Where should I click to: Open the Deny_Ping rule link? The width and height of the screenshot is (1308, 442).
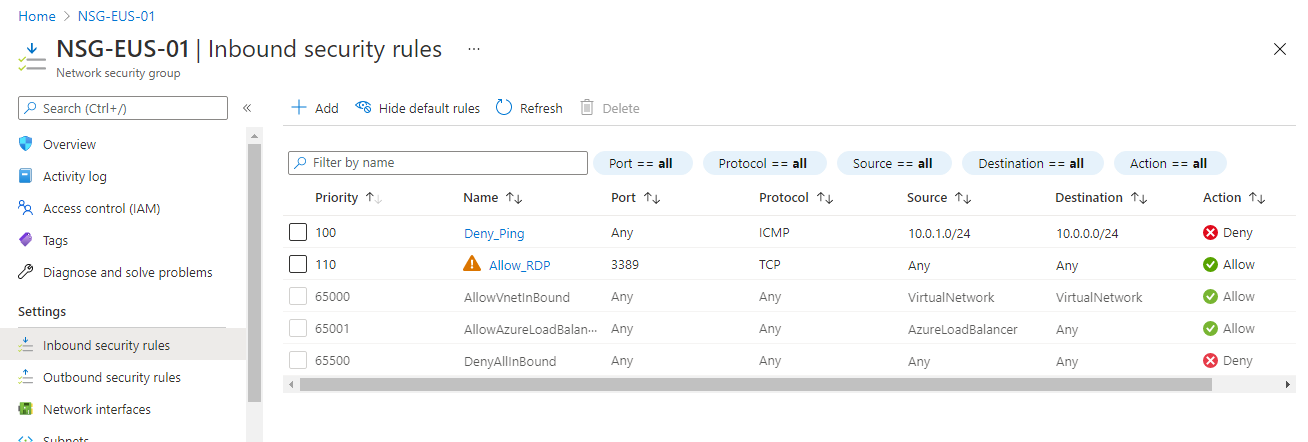[x=494, y=233]
